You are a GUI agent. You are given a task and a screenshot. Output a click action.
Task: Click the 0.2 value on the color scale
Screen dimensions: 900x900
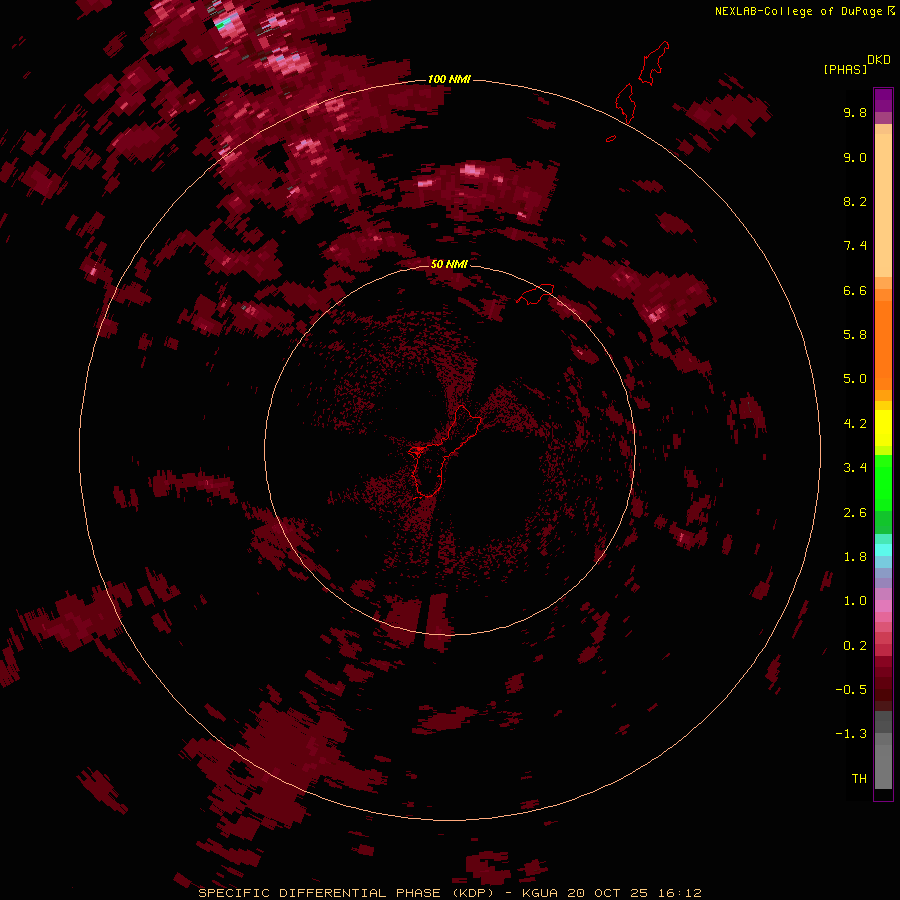[855, 646]
